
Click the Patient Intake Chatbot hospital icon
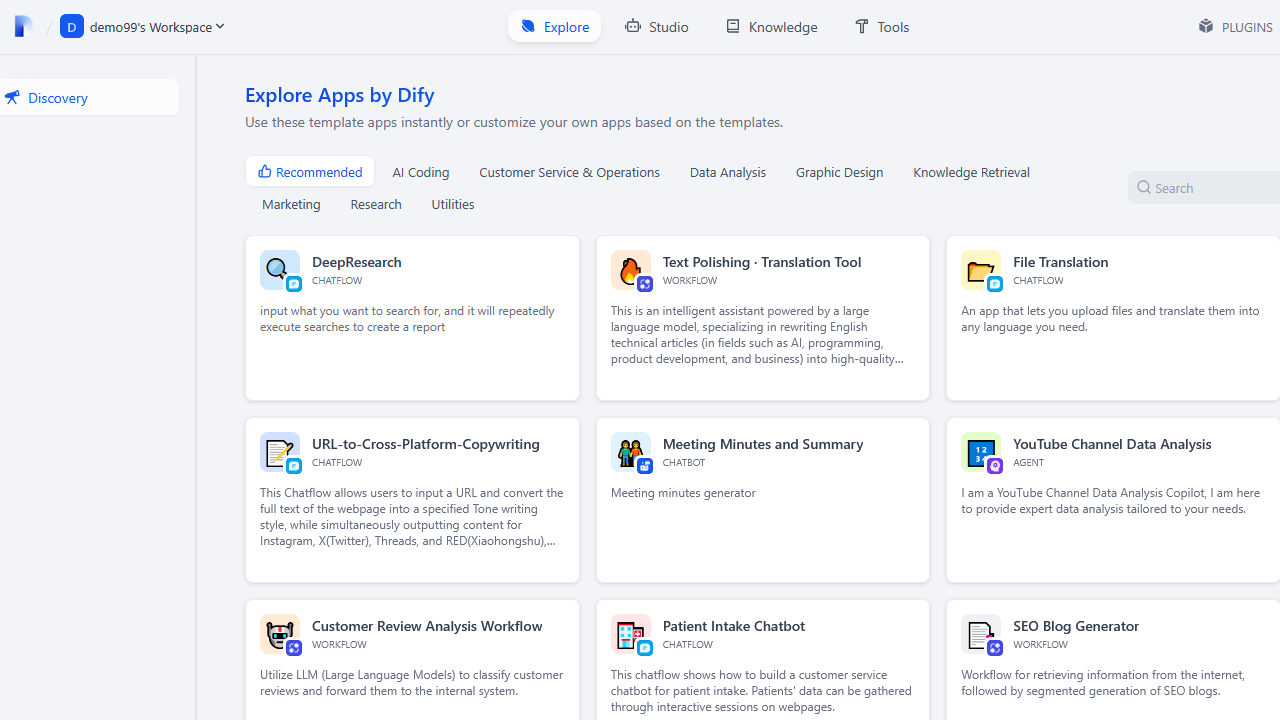pyautogui.click(x=631, y=634)
